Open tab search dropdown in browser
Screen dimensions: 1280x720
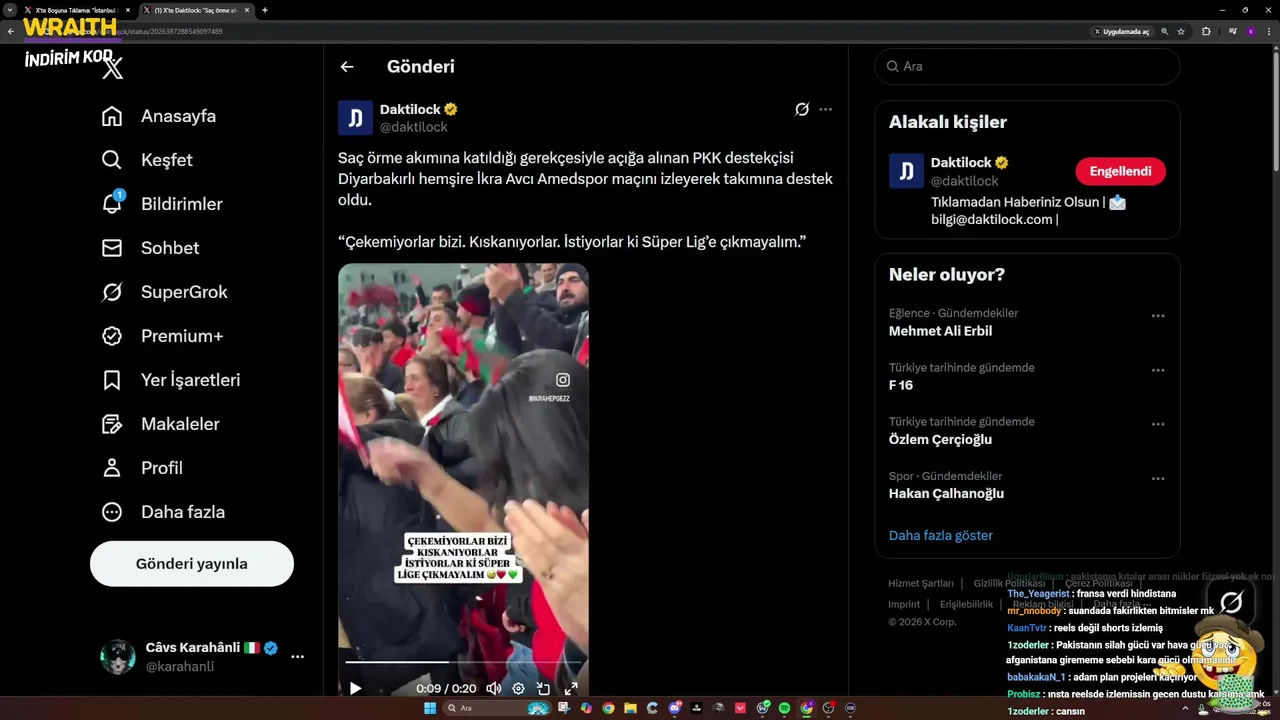(x=9, y=10)
